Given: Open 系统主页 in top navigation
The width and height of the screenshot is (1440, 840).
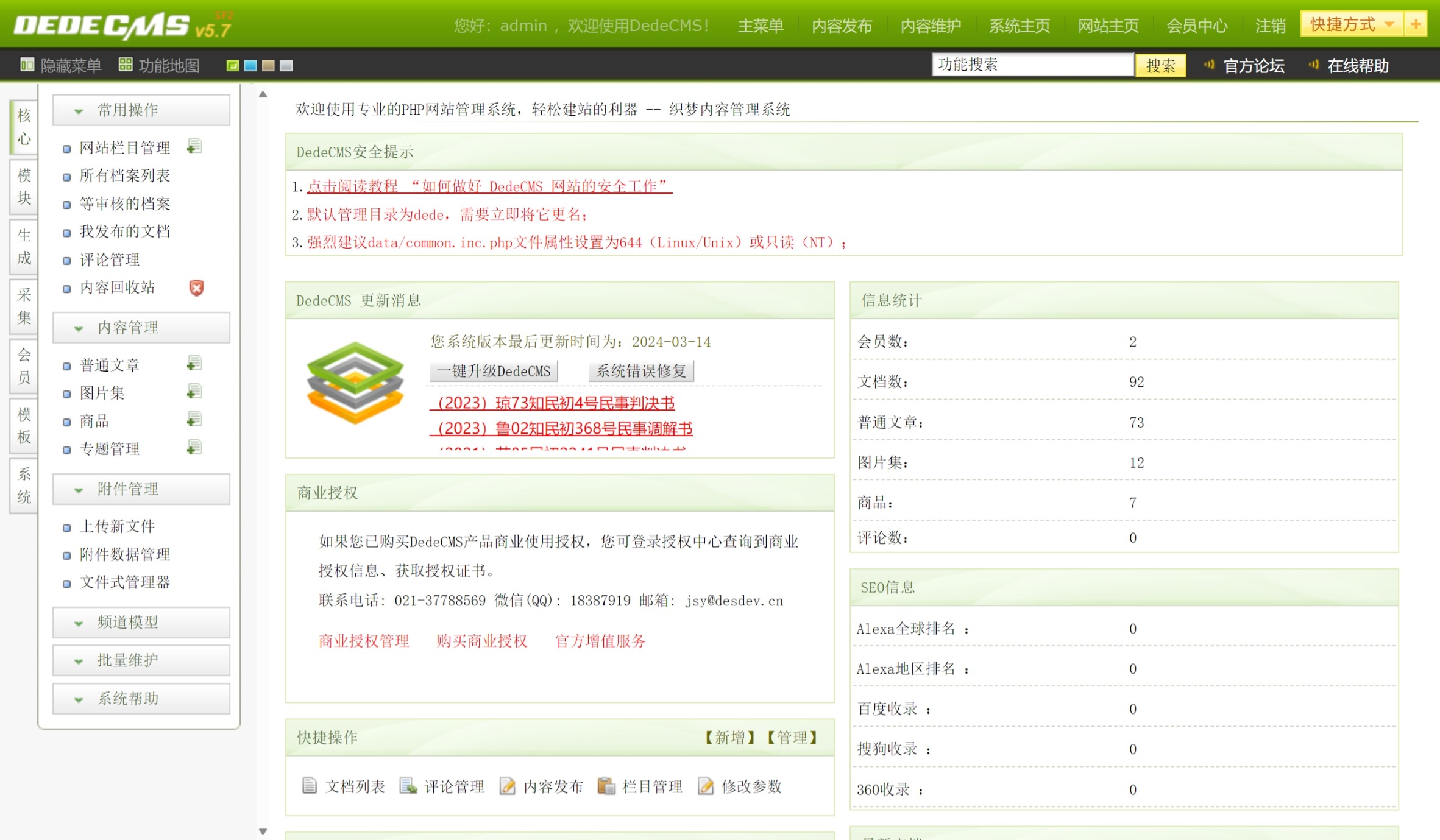Looking at the screenshot, I should point(1020,26).
